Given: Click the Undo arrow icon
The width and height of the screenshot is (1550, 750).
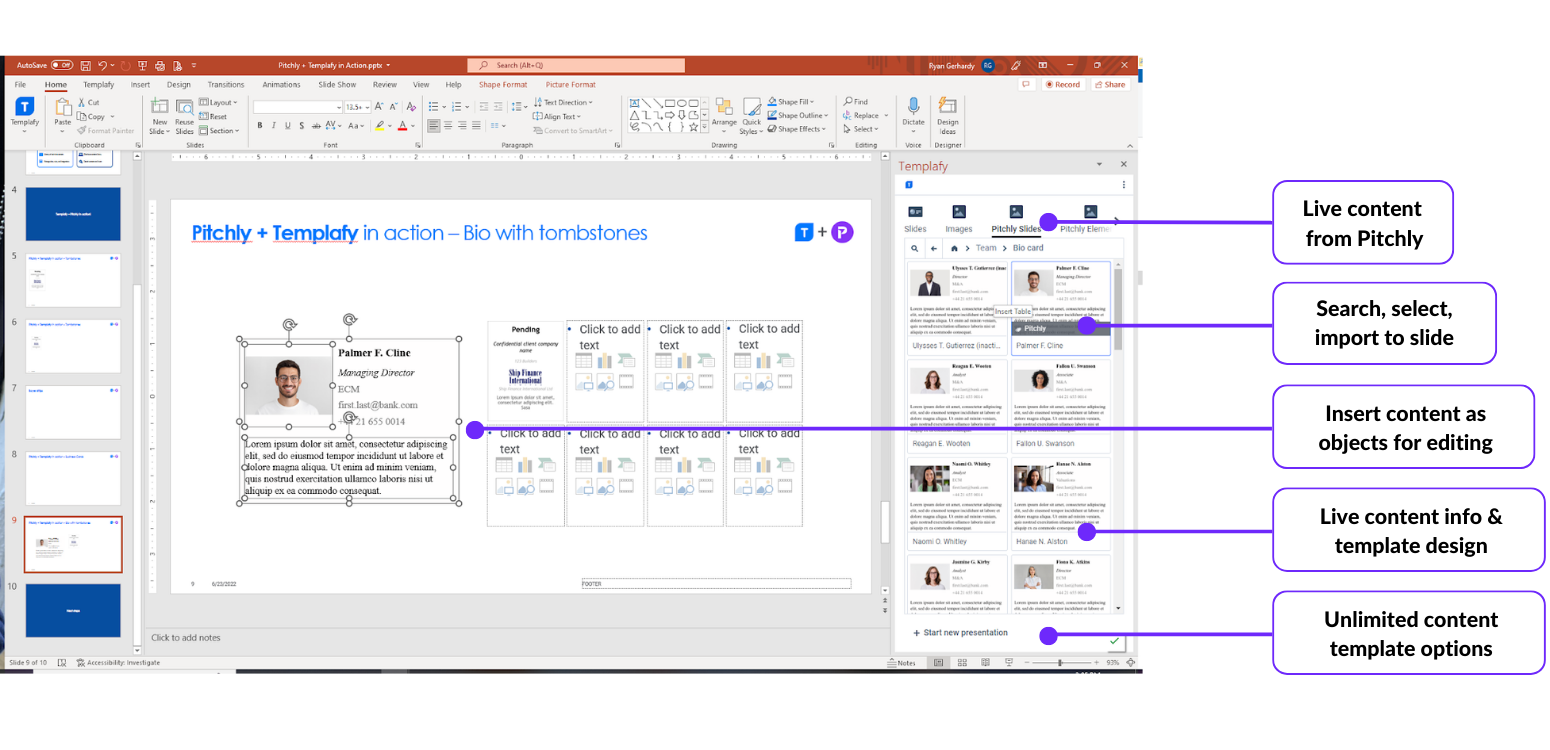Looking at the screenshot, I should [102, 65].
